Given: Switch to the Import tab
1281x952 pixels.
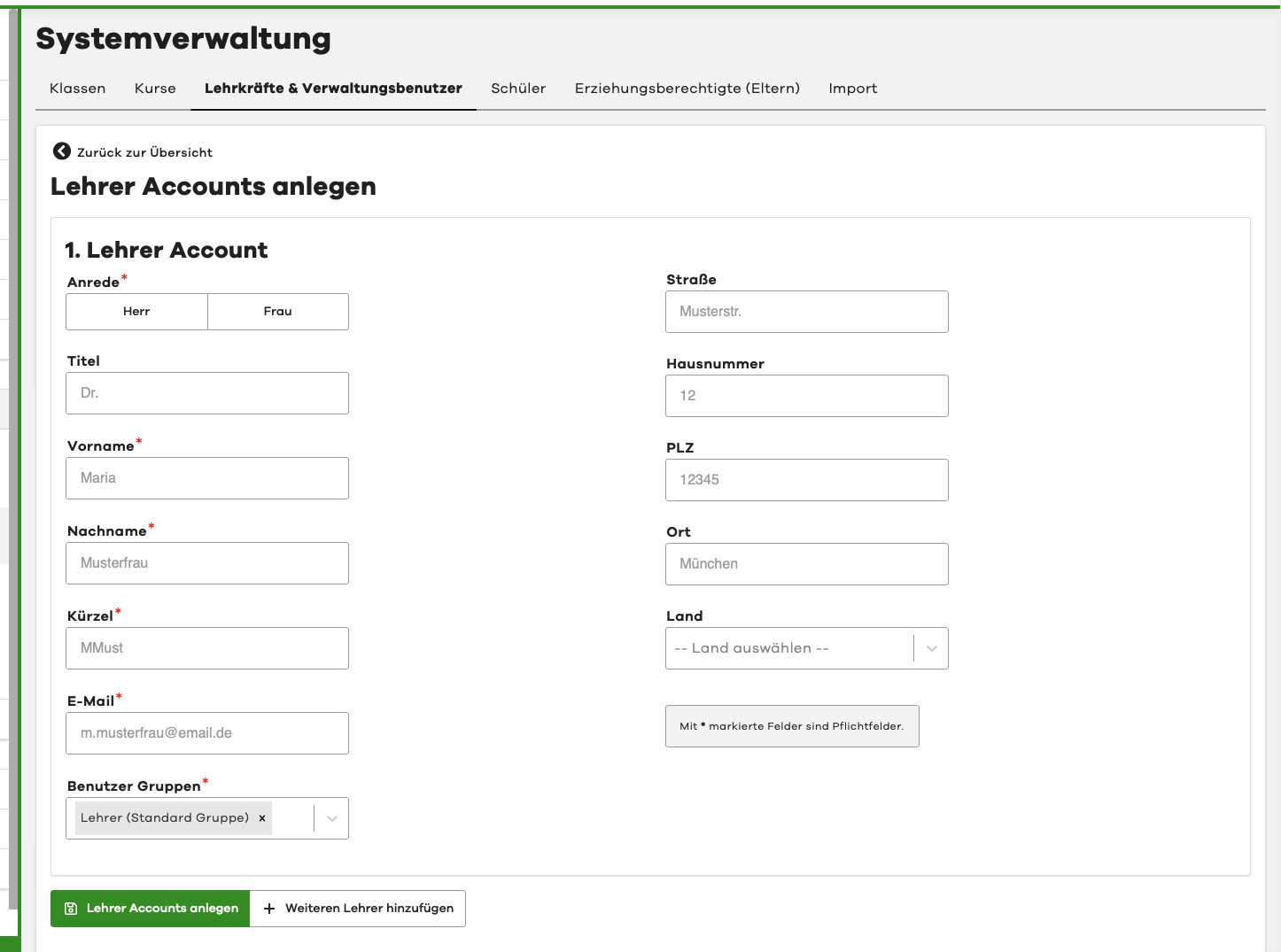Looking at the screenshot, I should [x=852, y=89].
